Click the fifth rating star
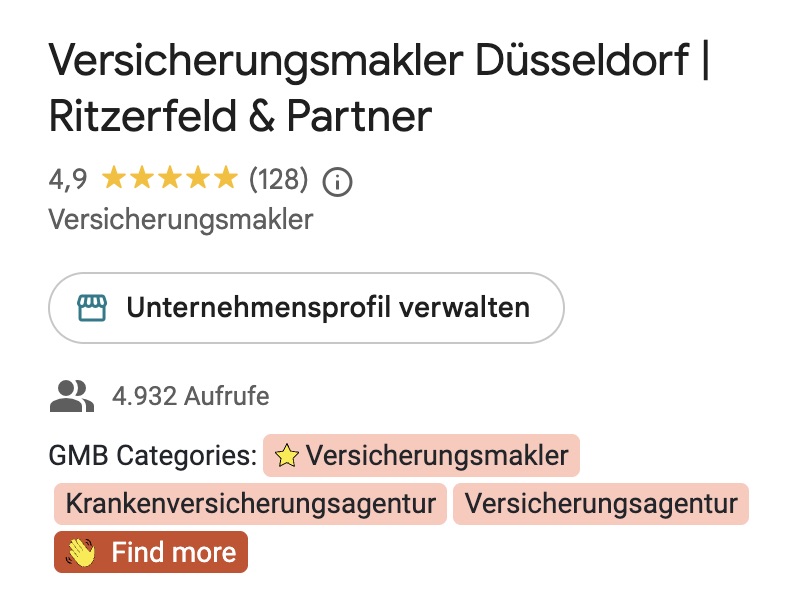Image resolution: width=804 pixels, height=600 pixels. [226, 178]
